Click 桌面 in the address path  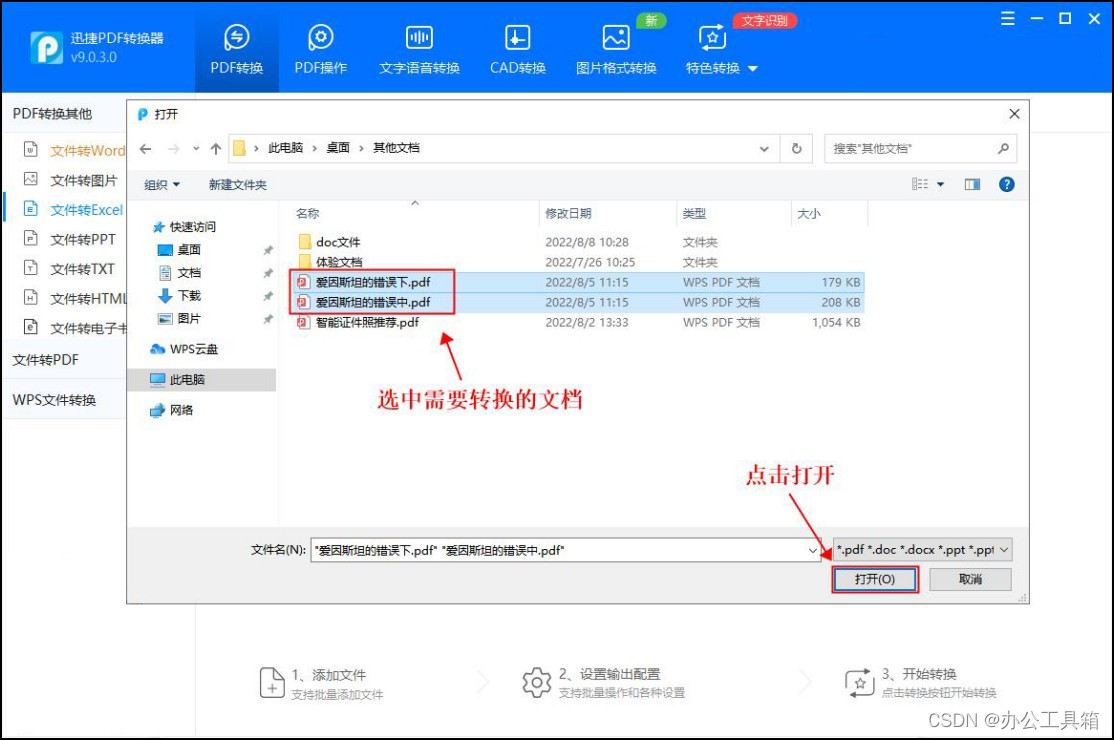pos(337,148)
